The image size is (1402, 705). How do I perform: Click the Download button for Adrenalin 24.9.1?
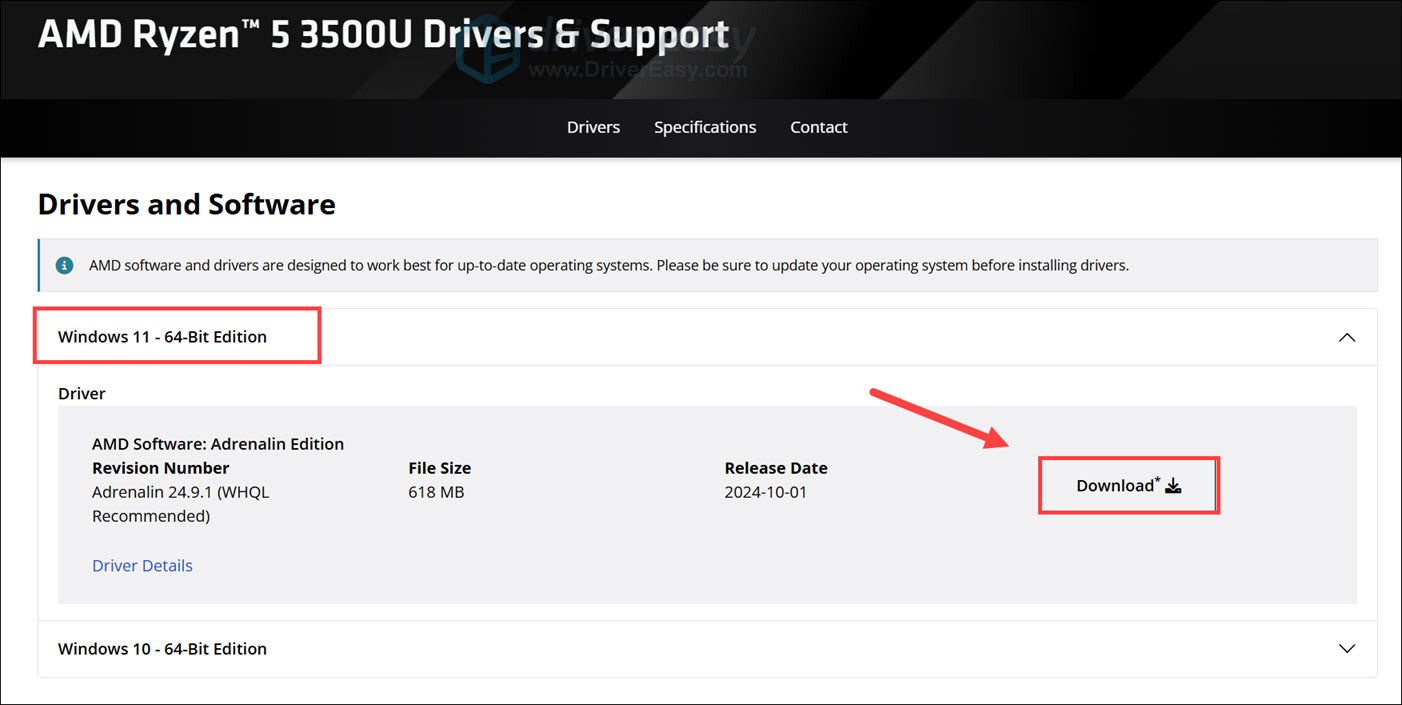click(x=1128, y=485)
